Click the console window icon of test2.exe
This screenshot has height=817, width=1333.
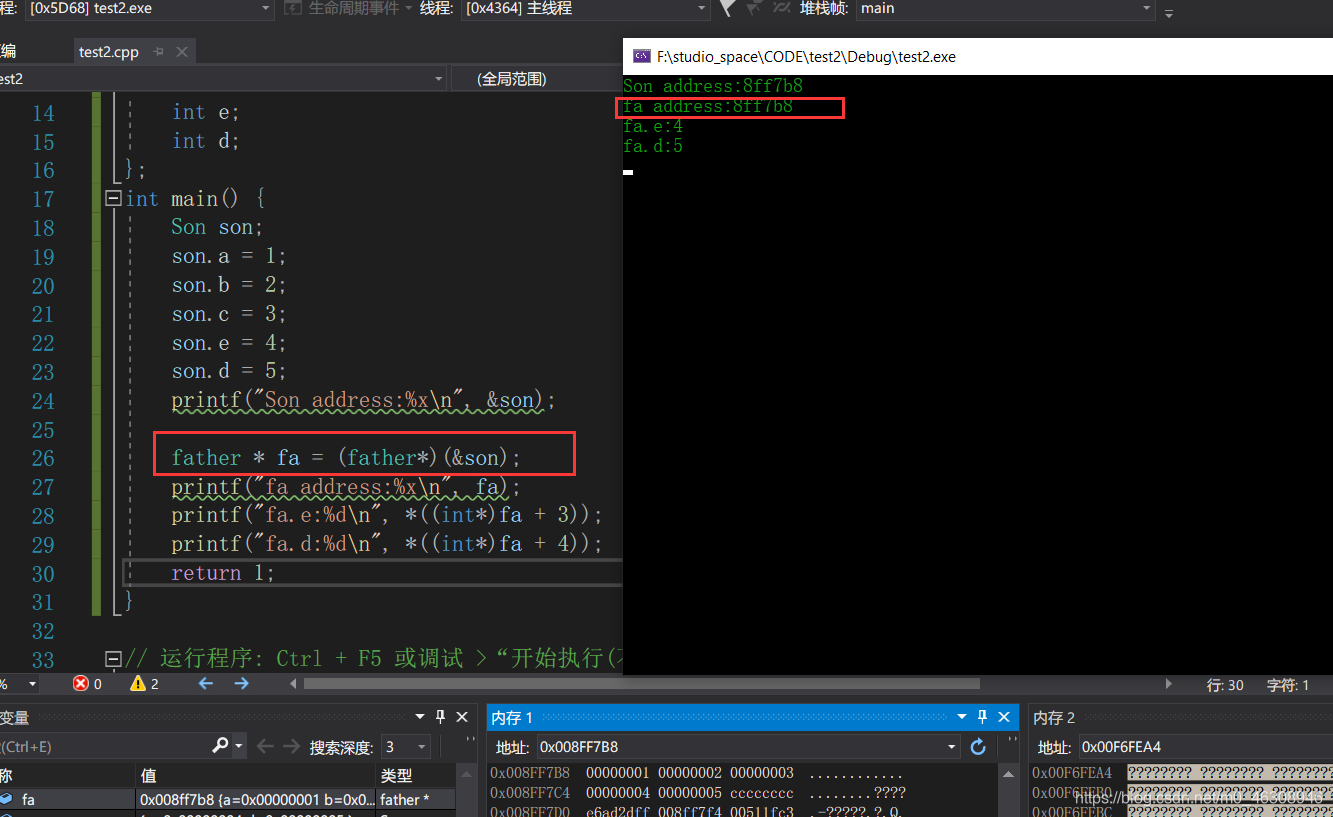[x=642, y=57]
